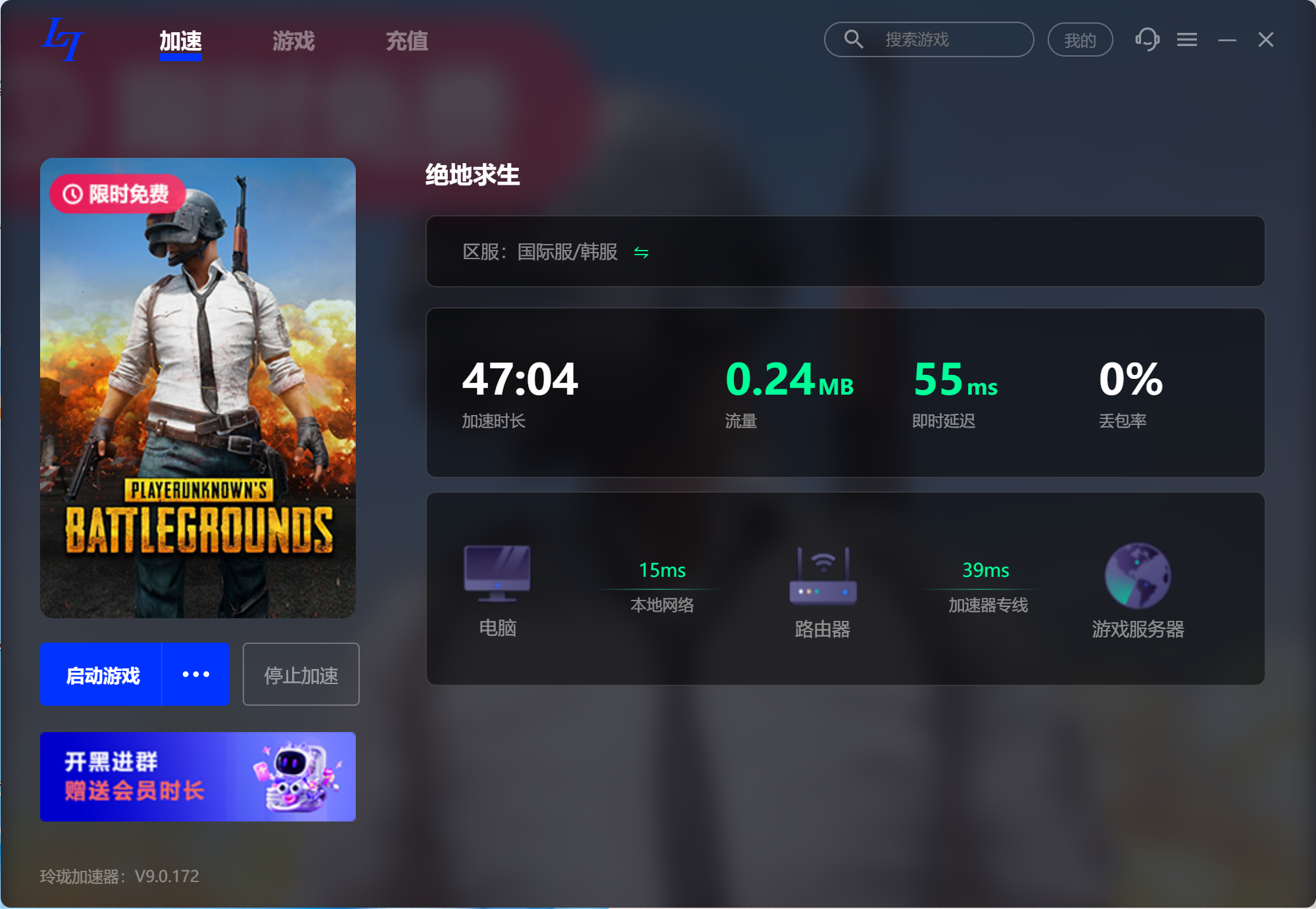Click the 绝地求生 game title
The width and height of the screenshot is (1316, 909).
(473, 175)
